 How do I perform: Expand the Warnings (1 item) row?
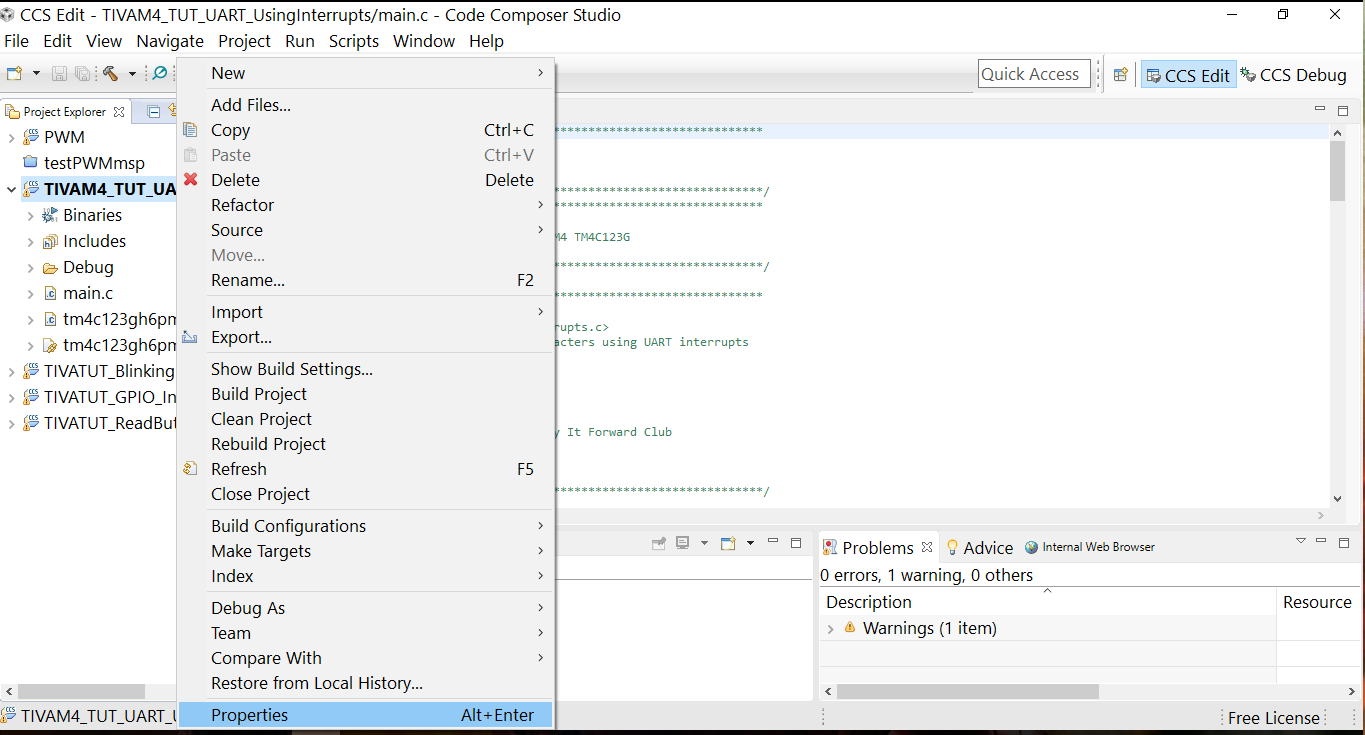pos(830,628)
